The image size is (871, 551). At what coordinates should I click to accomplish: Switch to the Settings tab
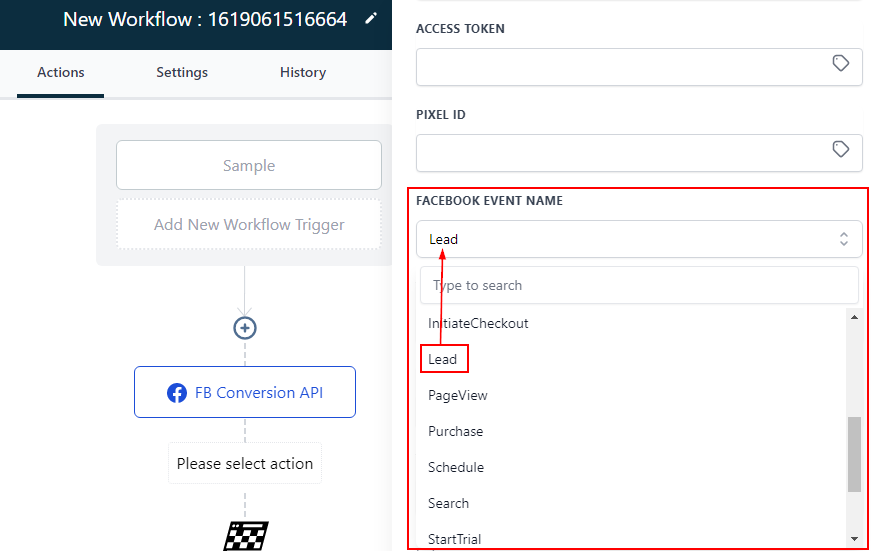click(x=182, y=72)
